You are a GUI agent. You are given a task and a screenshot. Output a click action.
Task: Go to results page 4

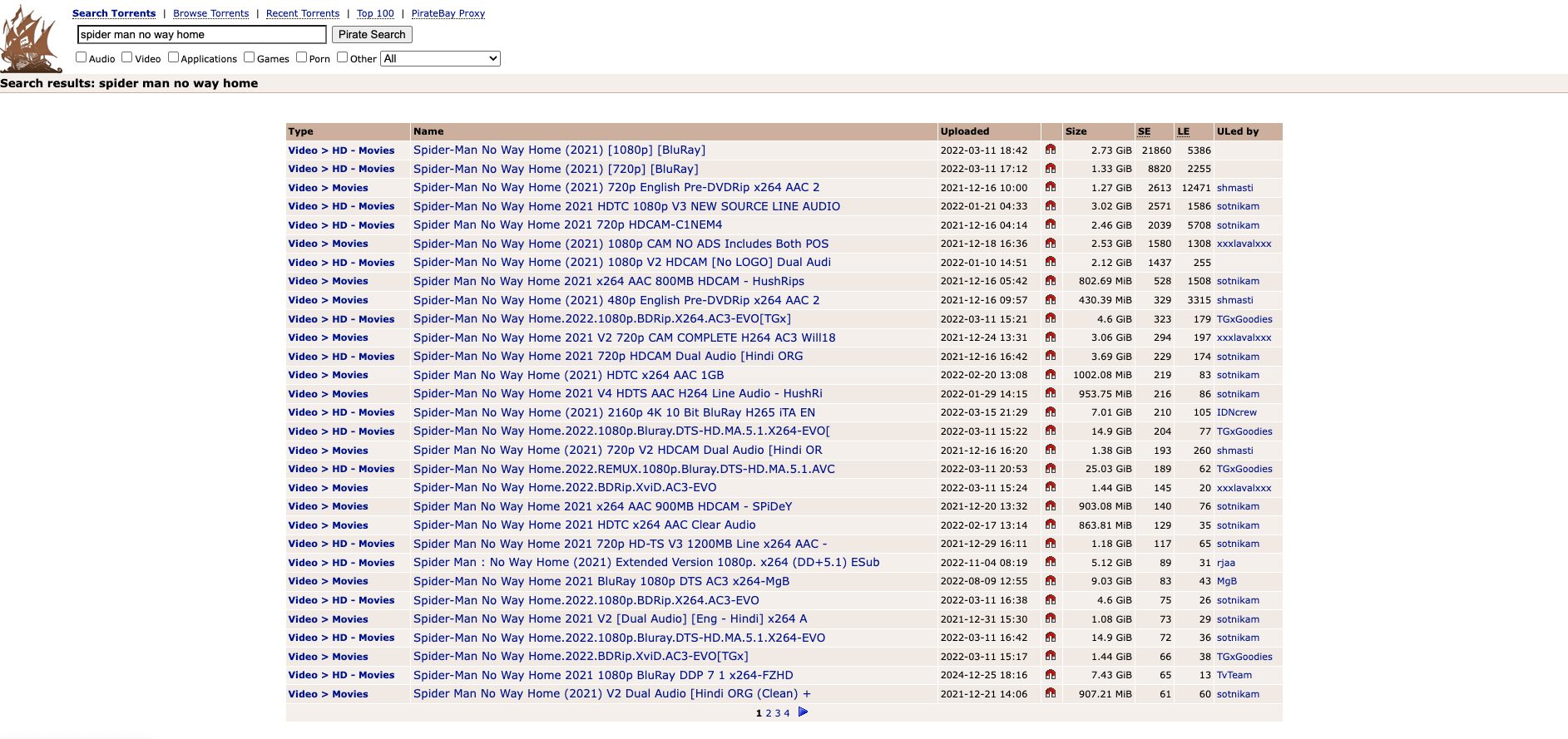pos(787,713)
